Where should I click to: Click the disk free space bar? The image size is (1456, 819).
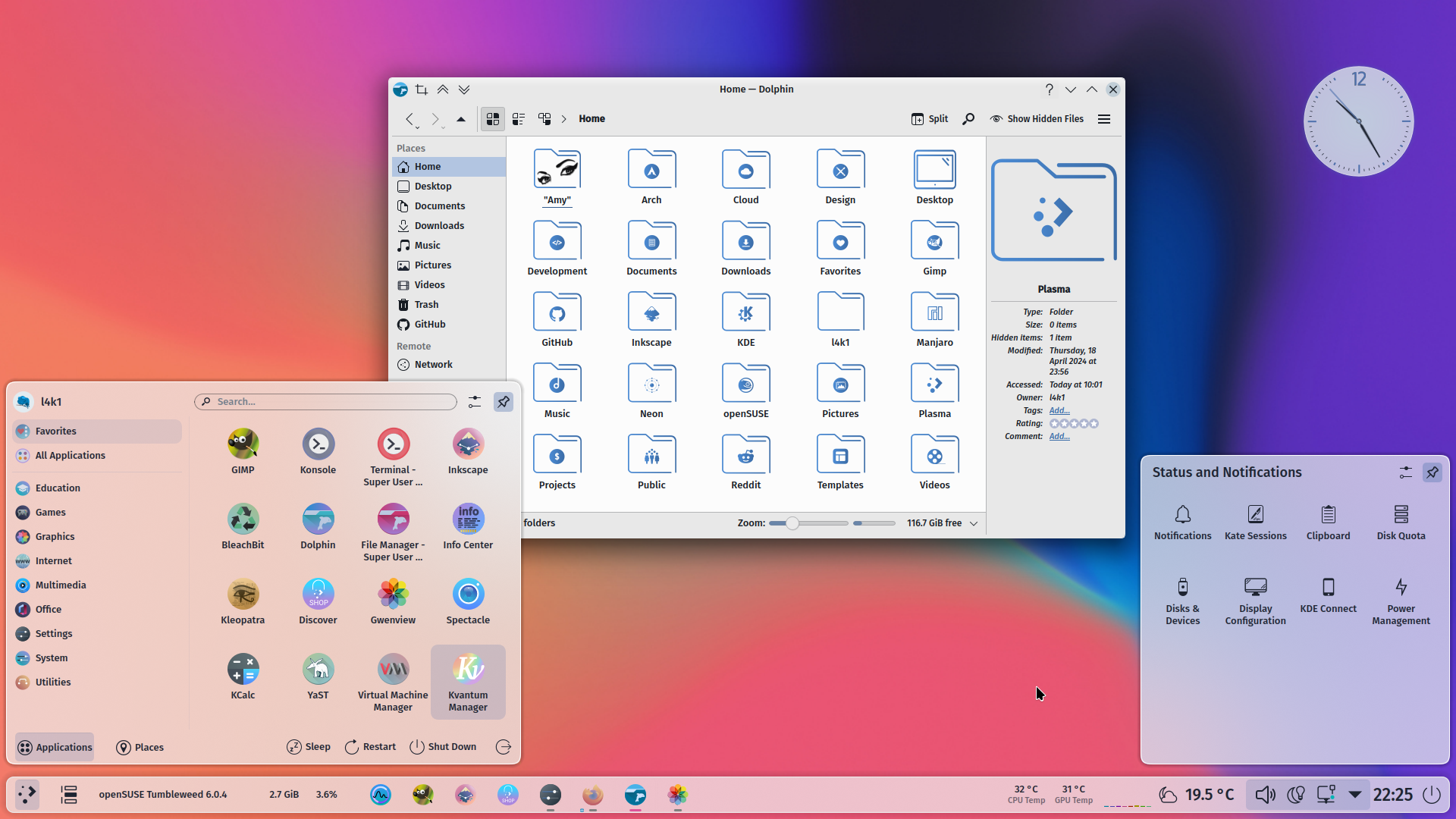click(874, 523)
